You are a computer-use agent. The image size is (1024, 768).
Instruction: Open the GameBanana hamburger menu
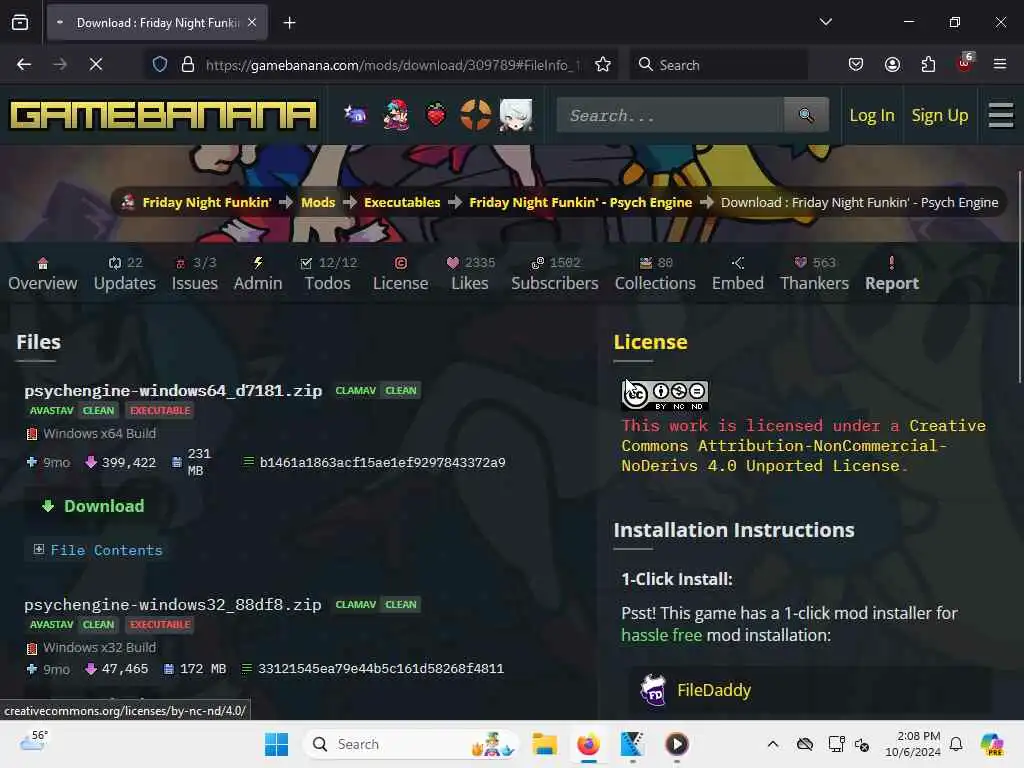click(x=1000, y=116)
